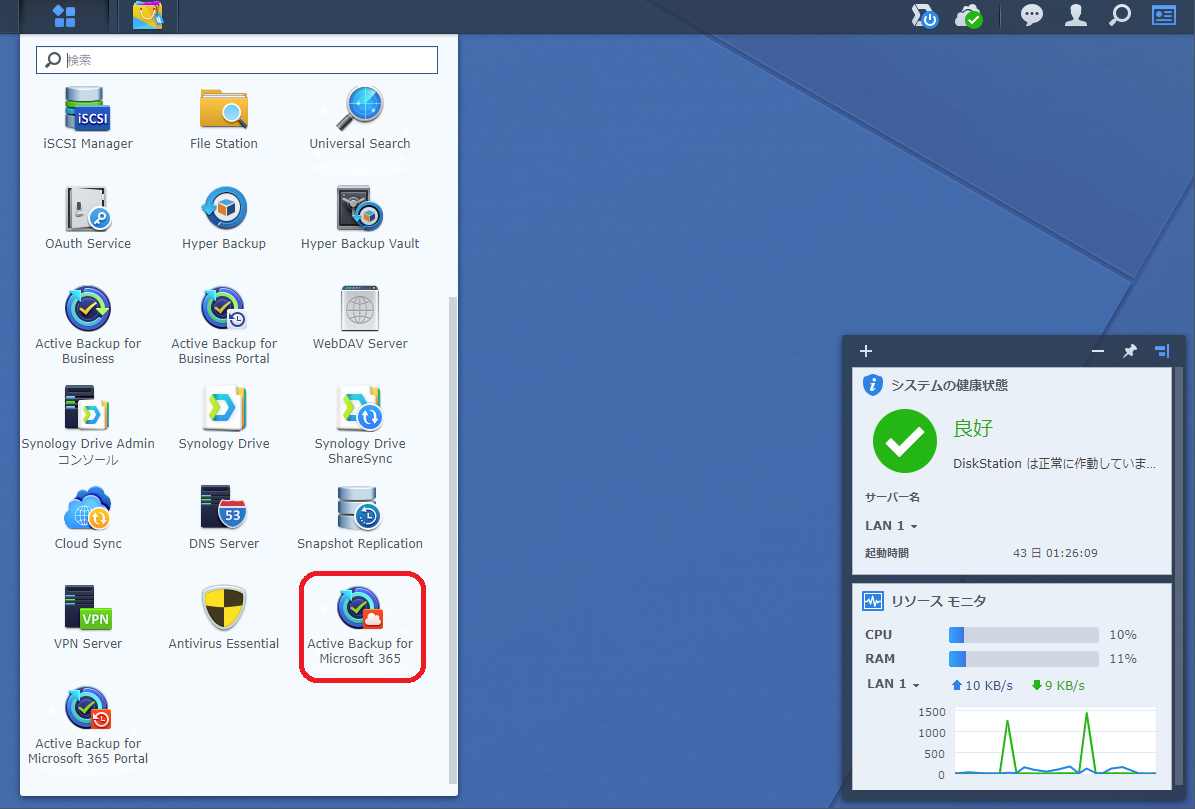
Task: Open Antivirus Essential
Action: [224, 618]
